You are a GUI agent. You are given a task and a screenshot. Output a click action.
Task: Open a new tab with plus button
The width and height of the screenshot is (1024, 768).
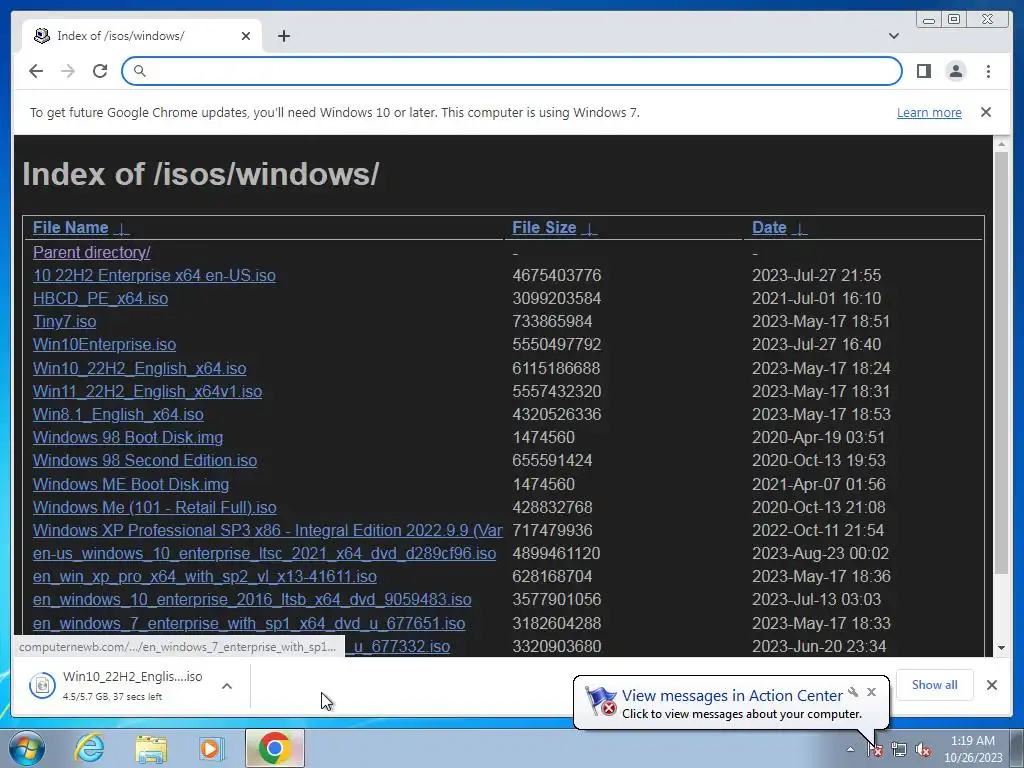coord(283,36)
